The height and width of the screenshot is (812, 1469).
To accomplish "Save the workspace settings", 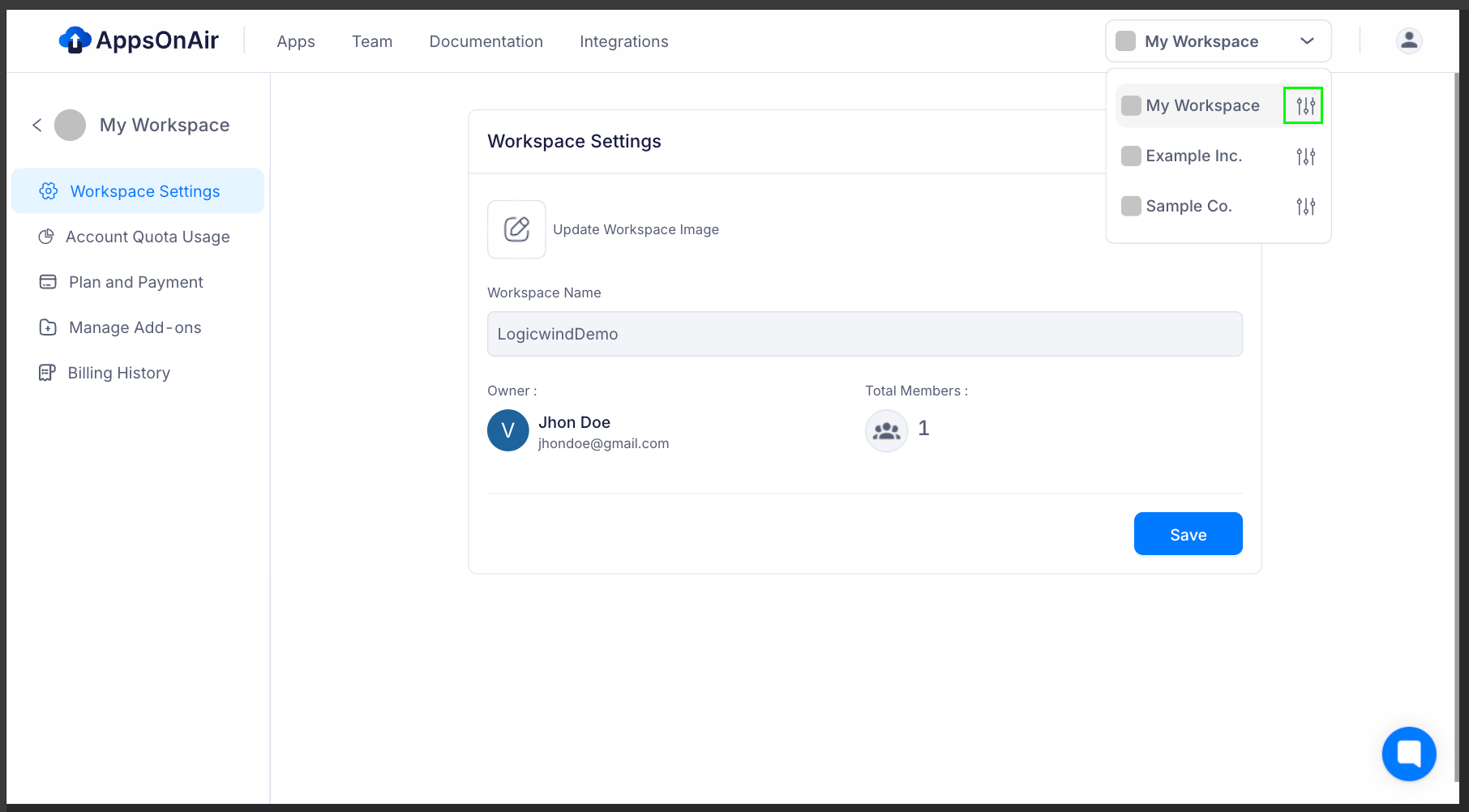I will tap(1188, 534).
